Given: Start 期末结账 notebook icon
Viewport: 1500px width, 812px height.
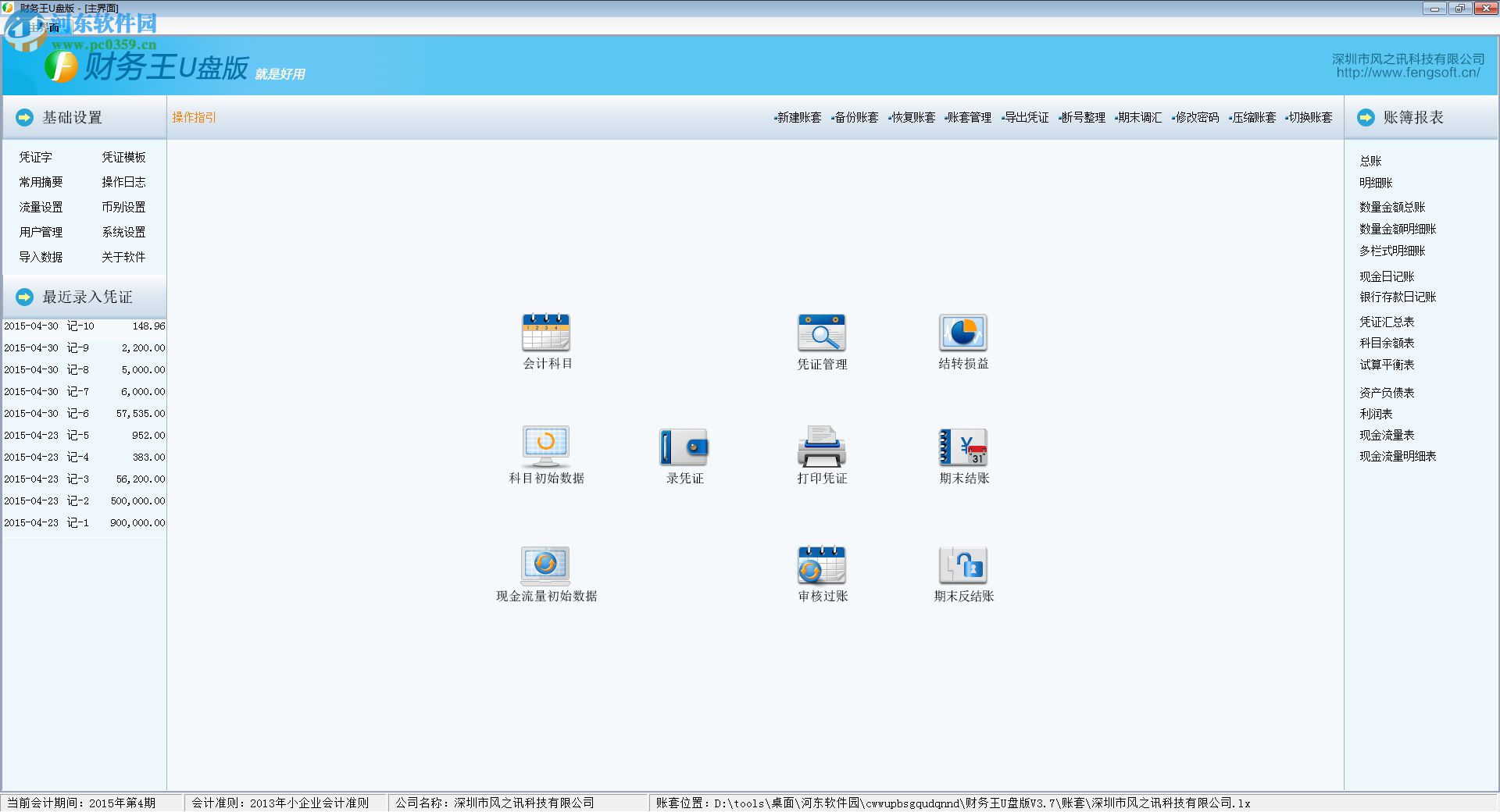Looking at the screenshot, I should pos(963,447).
